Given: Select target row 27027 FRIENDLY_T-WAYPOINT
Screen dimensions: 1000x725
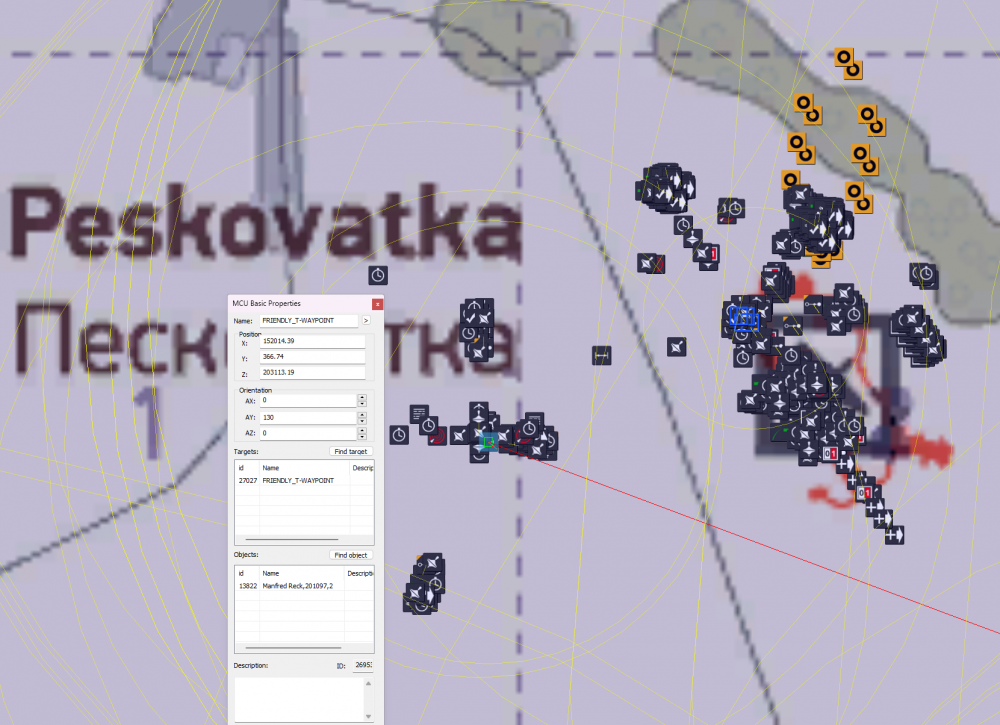Looking at the screenshot, I should [304, 481].
